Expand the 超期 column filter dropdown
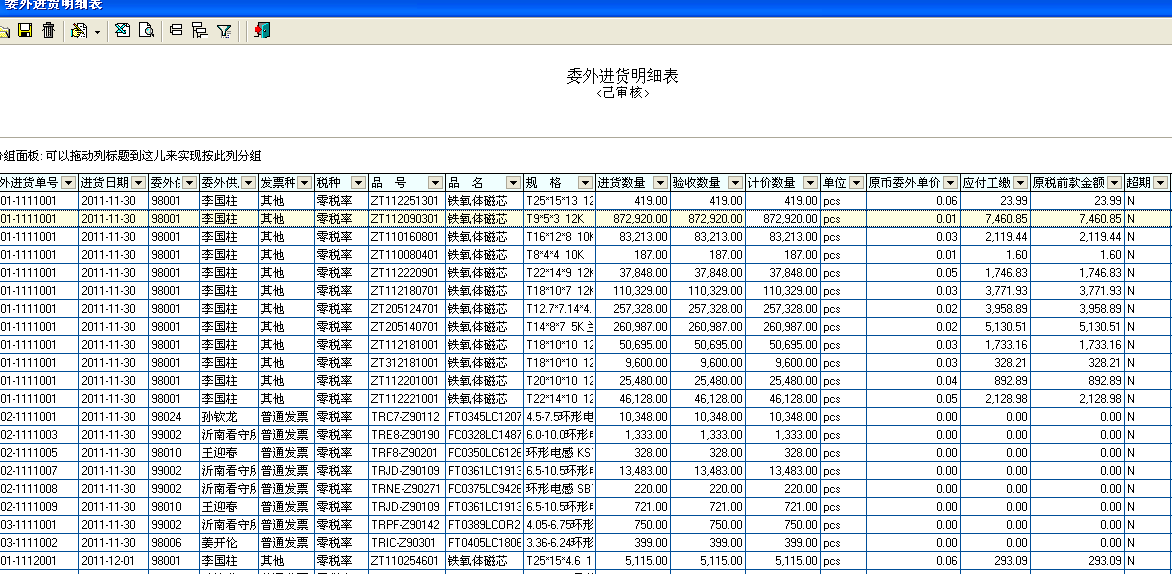Viewport: 1172px width, 574px height. point(1160,183)
